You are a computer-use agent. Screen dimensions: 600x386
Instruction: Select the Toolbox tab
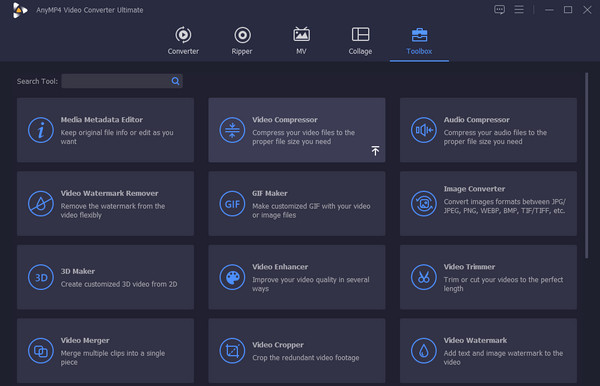click(x=419, y=41)
